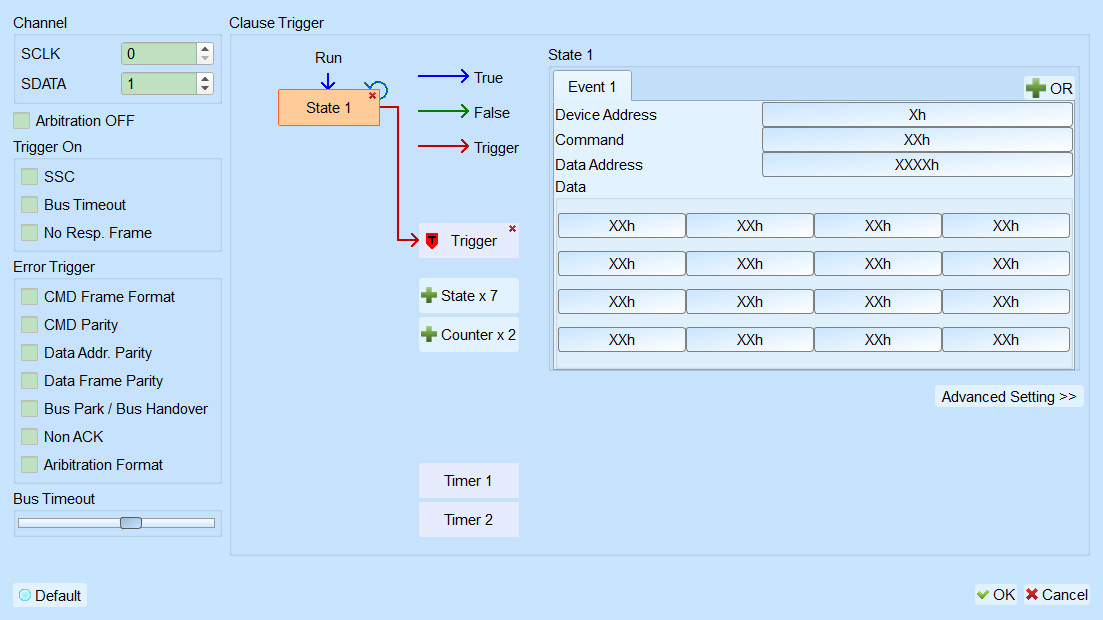Click the SDATA value field
This screenshot has width=1103, height=620.
click(x=159, y=84)
